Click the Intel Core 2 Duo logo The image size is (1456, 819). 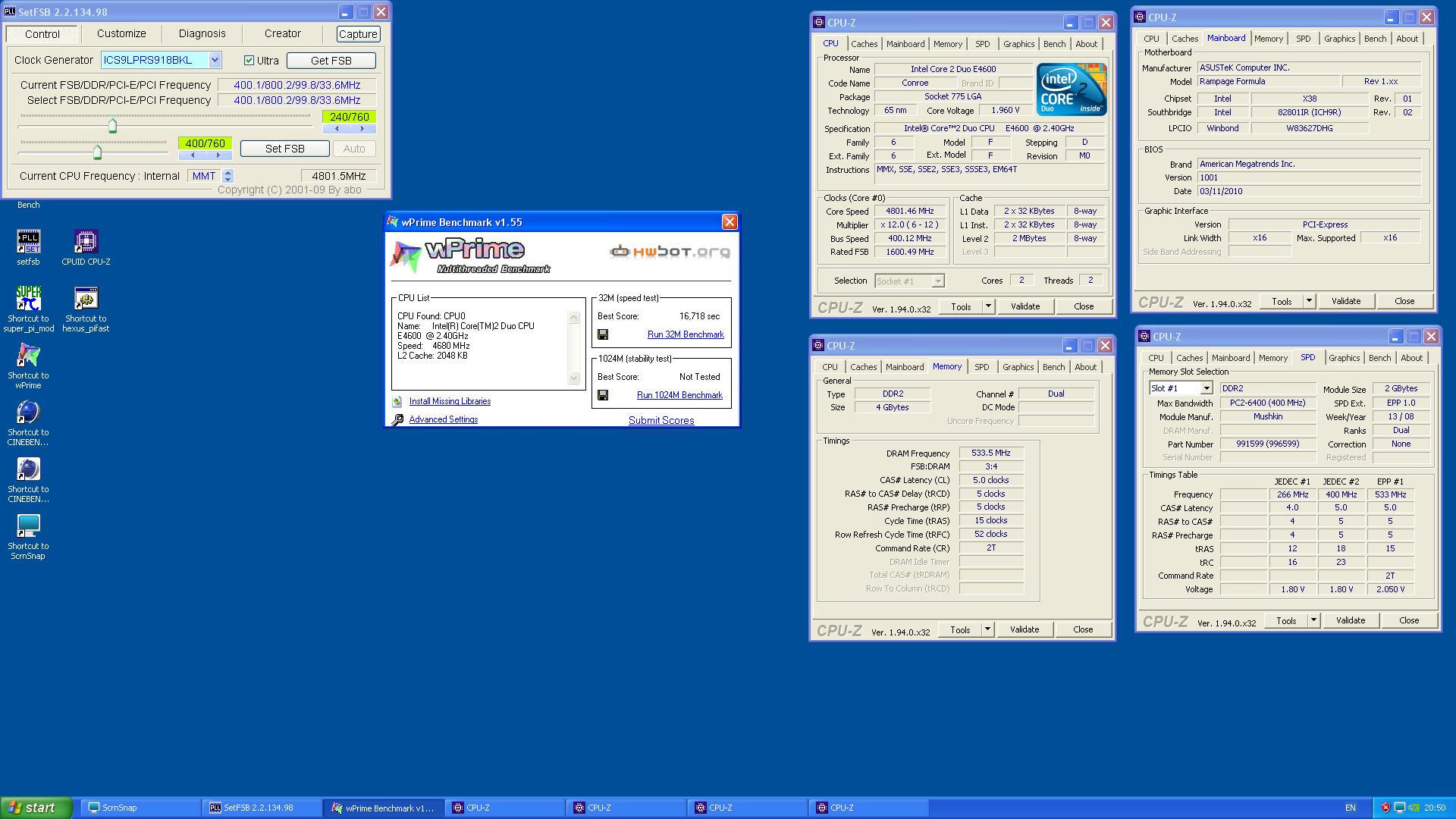(x=1072, y=89)
